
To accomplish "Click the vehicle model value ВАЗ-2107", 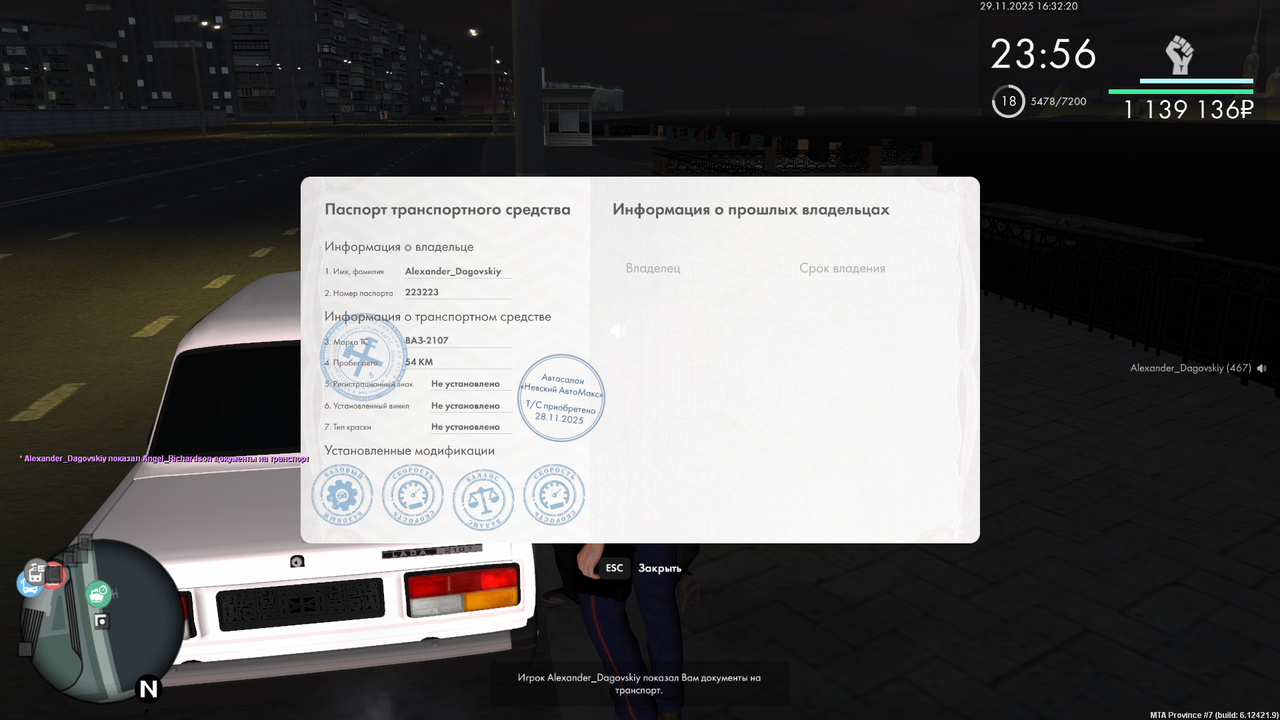I will tap(427, 340).
